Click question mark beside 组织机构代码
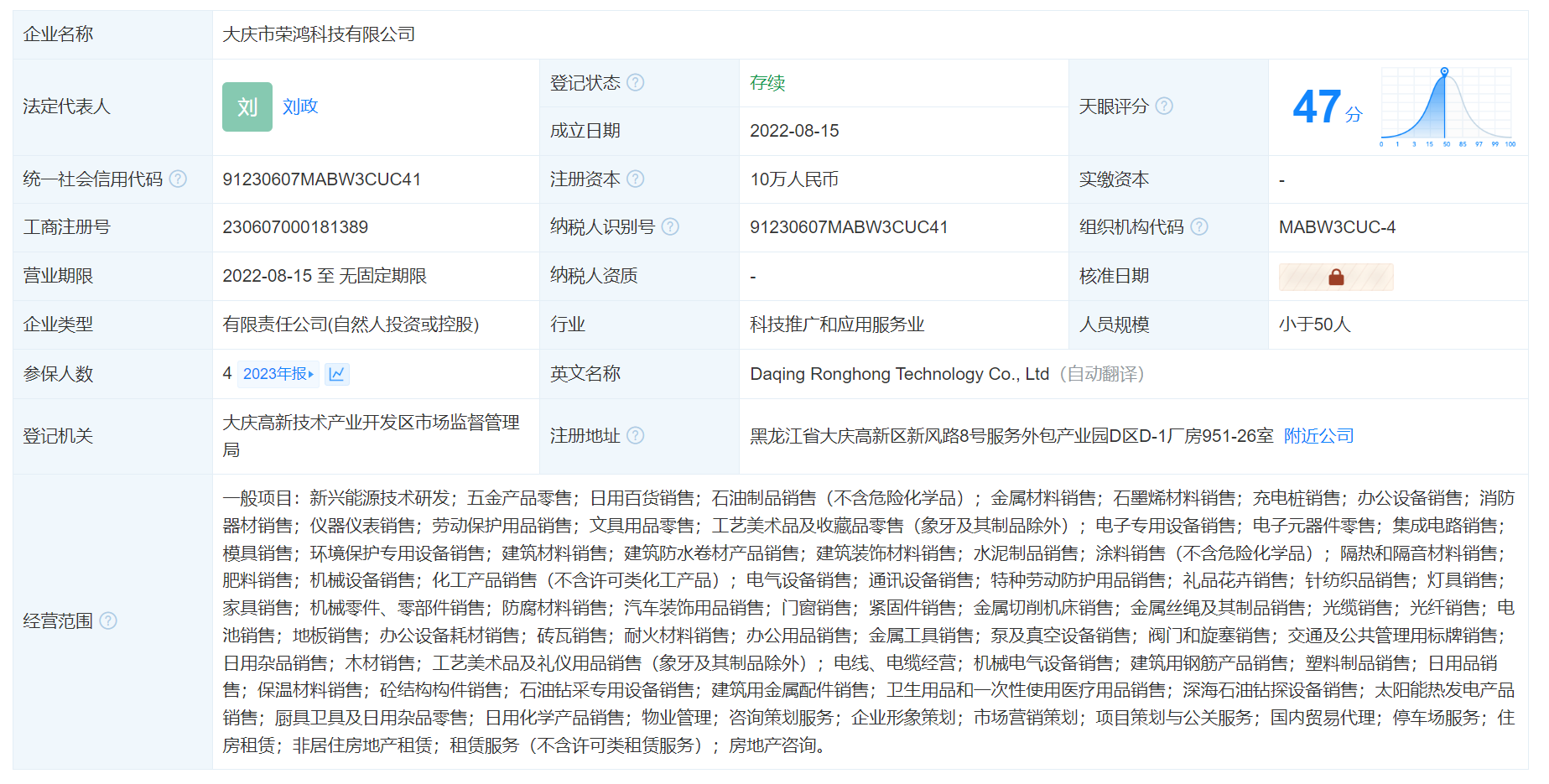Viewport: 1549px width, 784px height. (1199, 226)
